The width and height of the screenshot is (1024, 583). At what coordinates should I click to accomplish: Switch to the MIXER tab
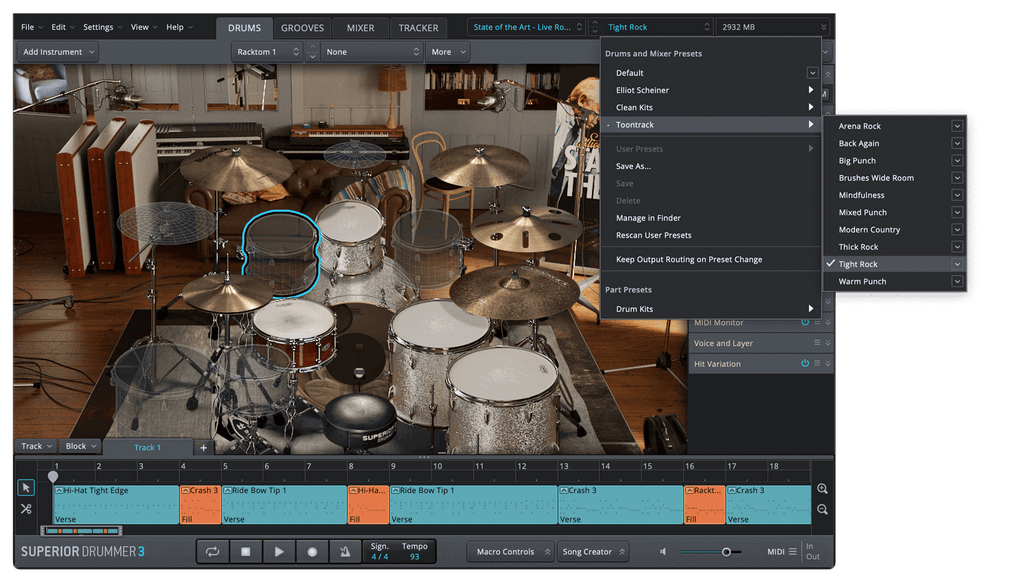click(360, 28)
